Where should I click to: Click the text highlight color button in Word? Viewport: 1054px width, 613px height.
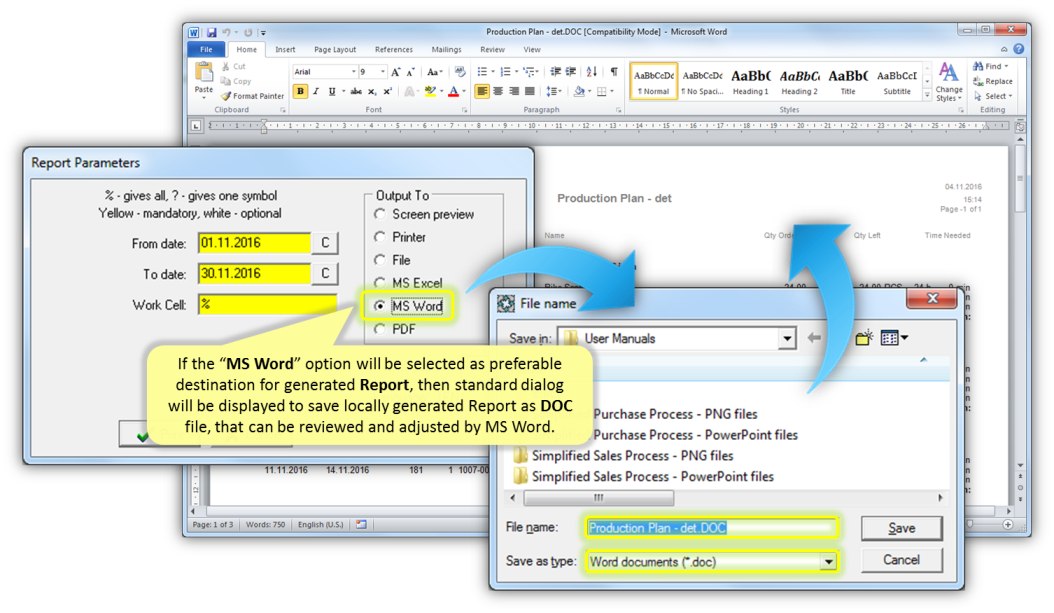click(x=430, y=91)
